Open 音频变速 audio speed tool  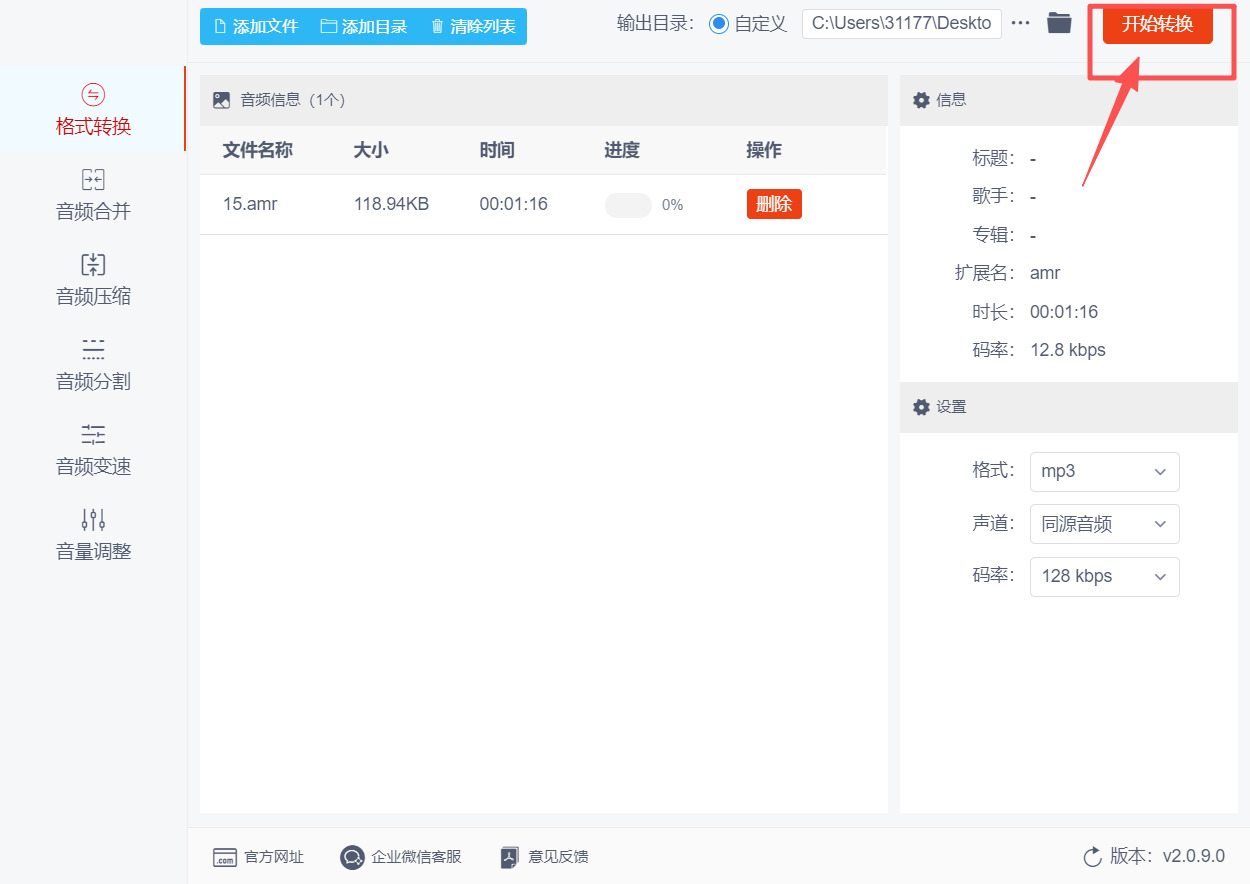coord(93,450)
